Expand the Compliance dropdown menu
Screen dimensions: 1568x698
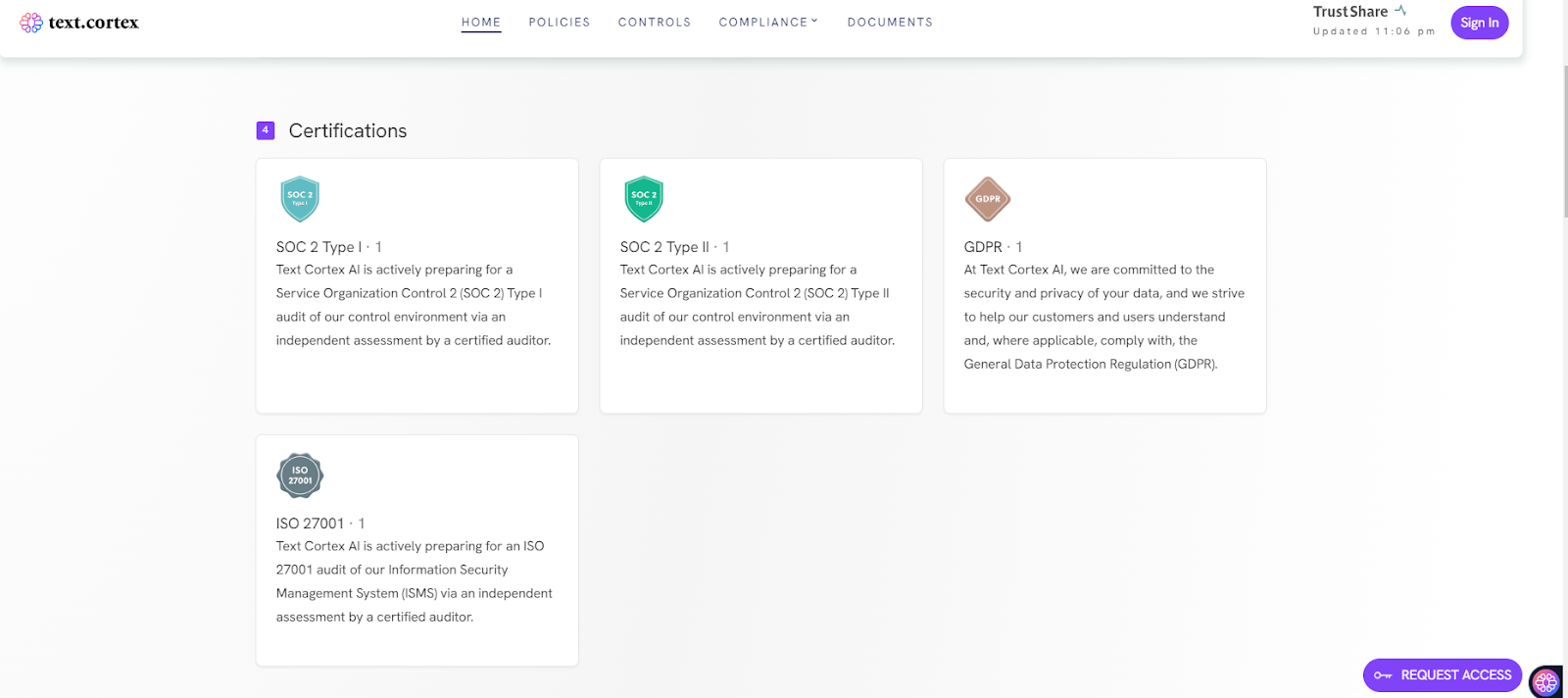click(768, 23)
